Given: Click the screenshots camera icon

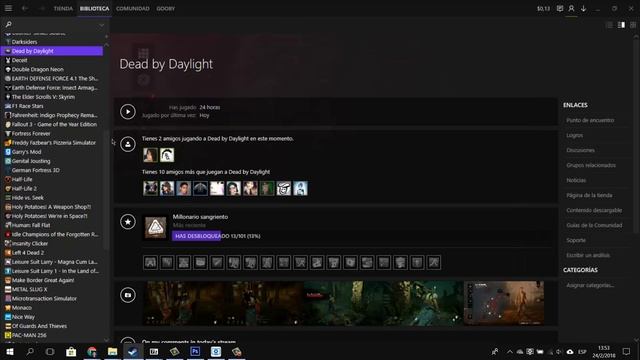Looking at the screenshot, I should click(128, 295).
